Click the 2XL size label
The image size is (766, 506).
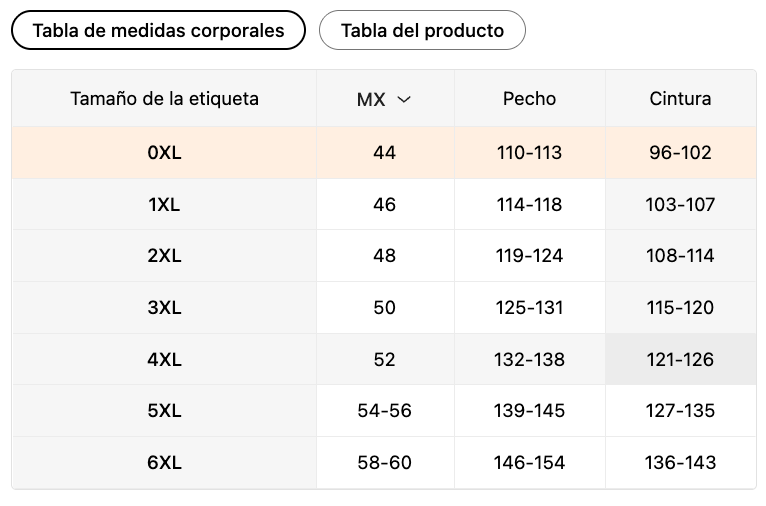tap(164, 256)
